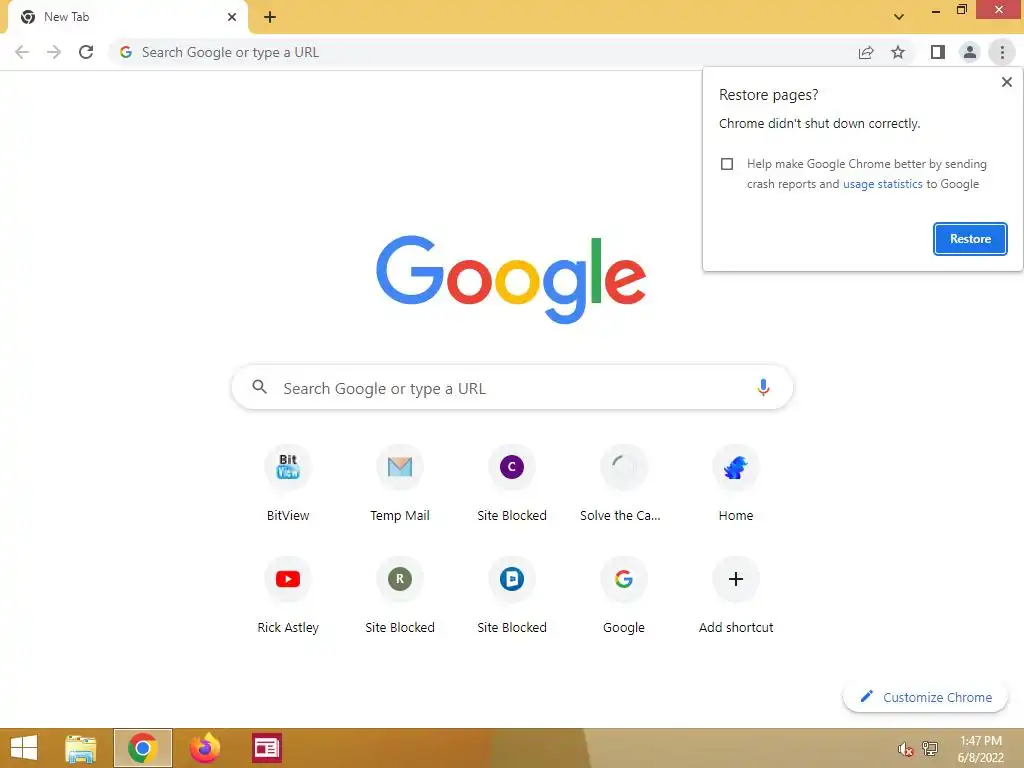Open a new tab with plus button
Viewport: 1024px width, 768px height.
(x=270, y=17)
